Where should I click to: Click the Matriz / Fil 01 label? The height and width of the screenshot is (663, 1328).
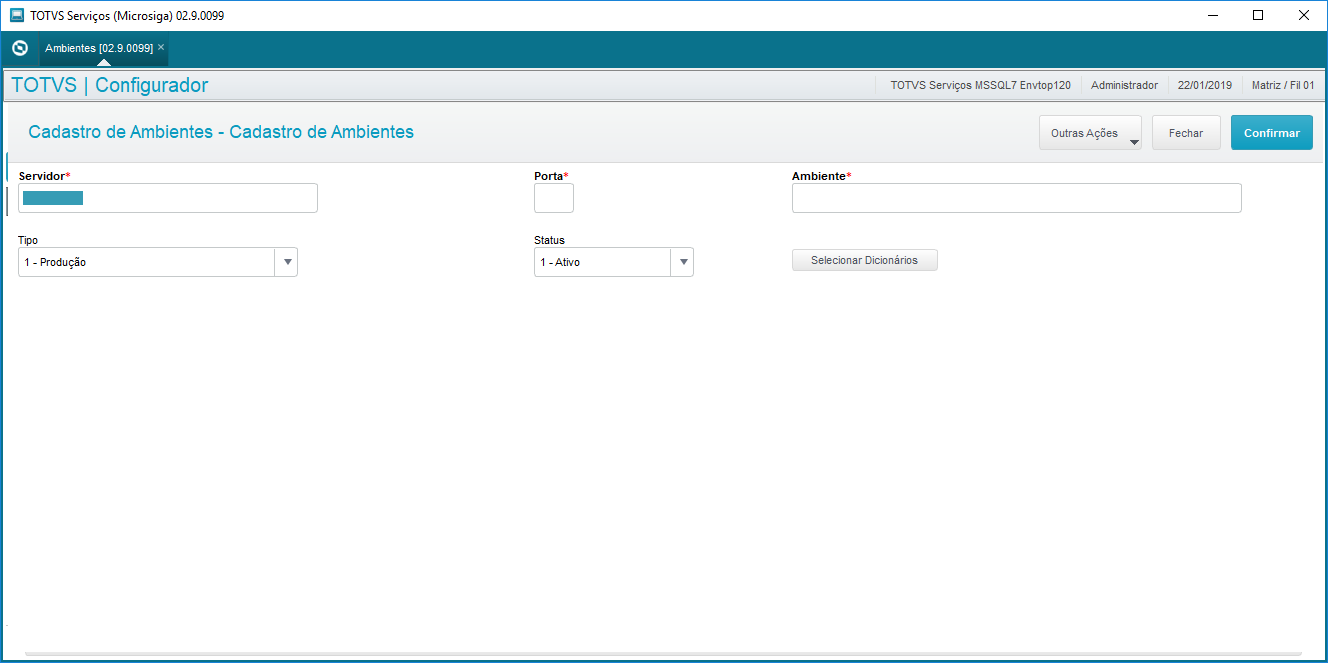[1283, 86]
